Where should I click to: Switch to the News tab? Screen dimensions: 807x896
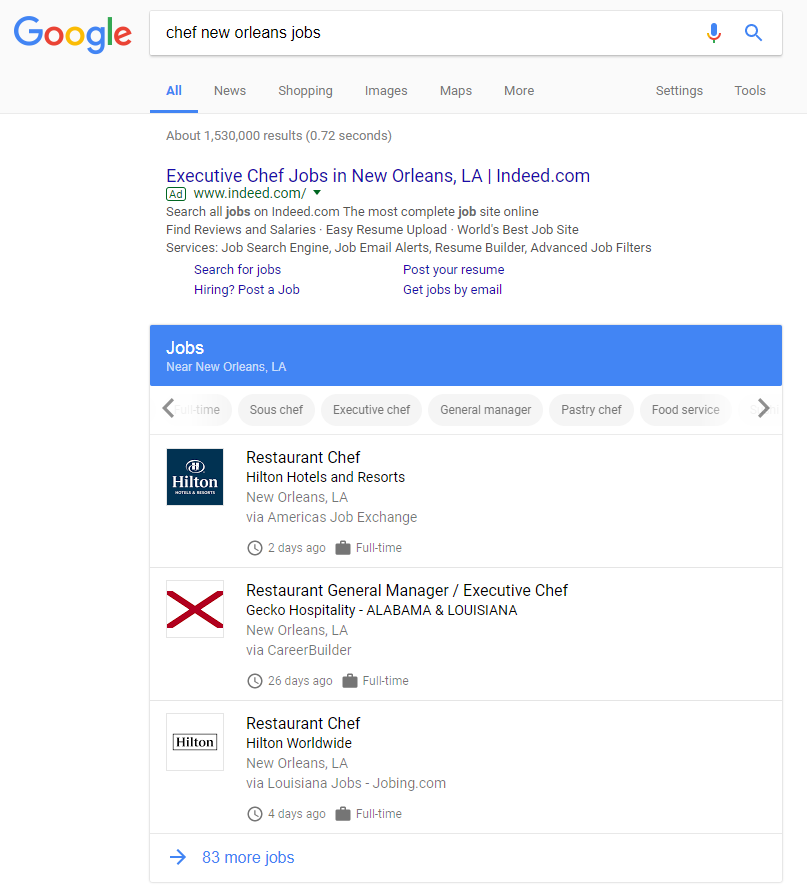[x=229, y=91]
